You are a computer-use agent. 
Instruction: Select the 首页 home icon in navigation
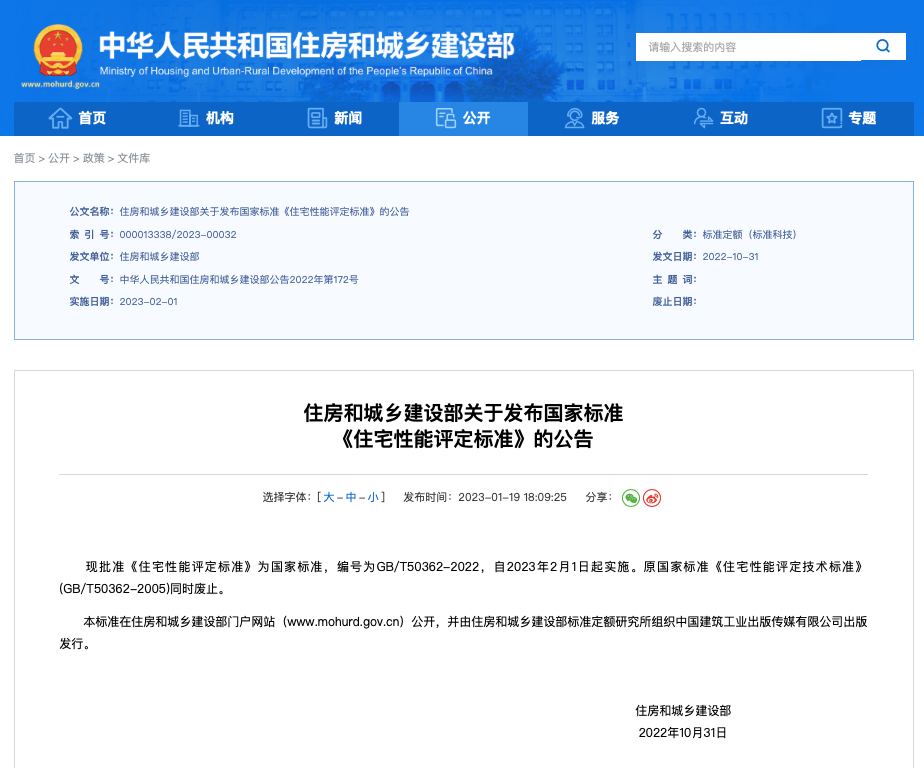[x=58, y=118]
